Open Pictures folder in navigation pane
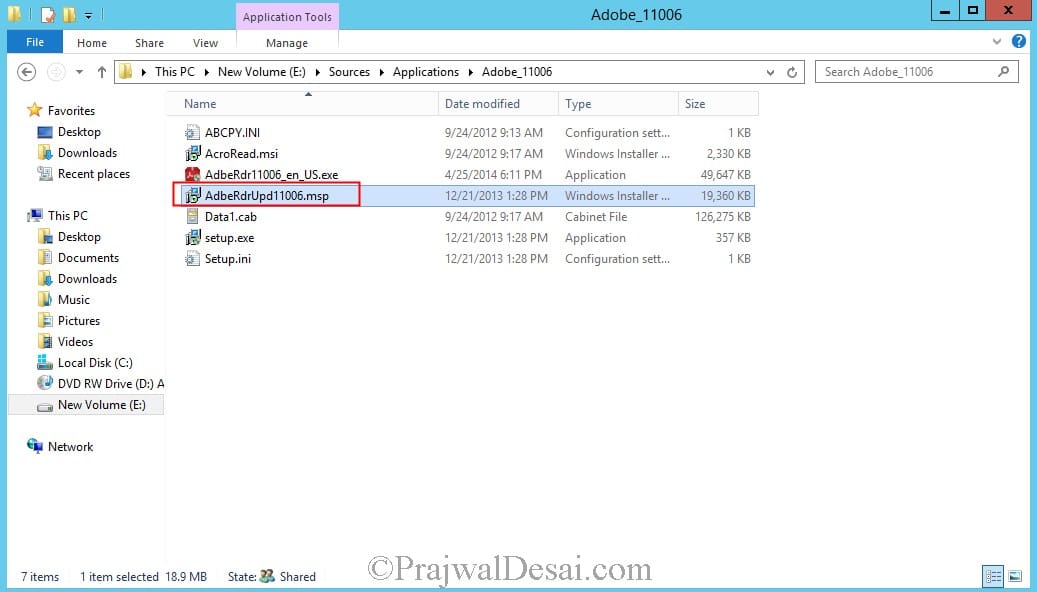This screenshot has height=592, width=1037. click(79, 321)
